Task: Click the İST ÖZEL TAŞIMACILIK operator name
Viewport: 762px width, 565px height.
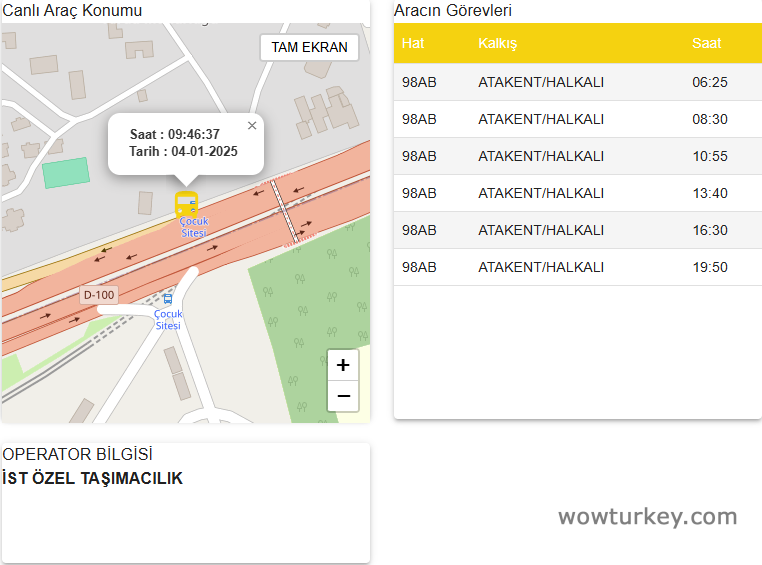Action: 93,478
